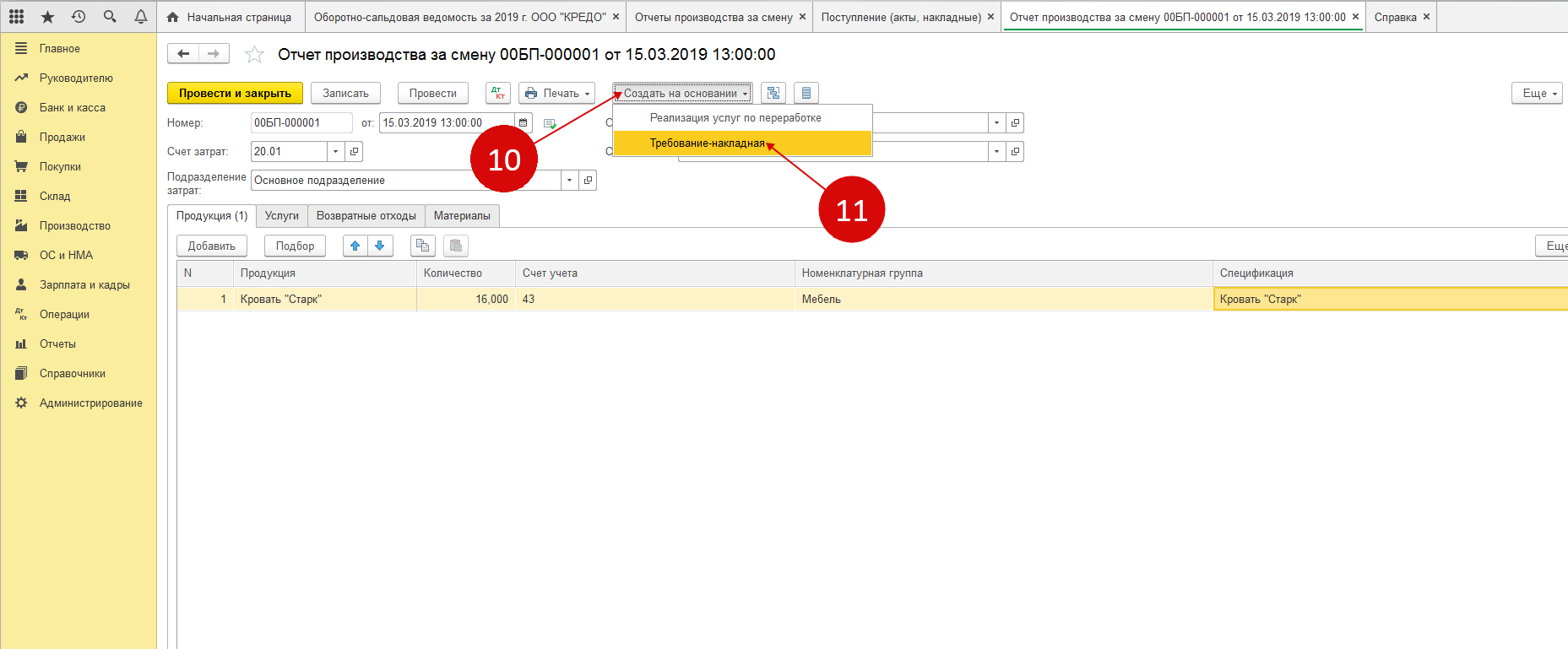Viewport: 1568px width, 649px height.
Task: Open Склад section in sidebar
Action: click(x=55, y=197)
